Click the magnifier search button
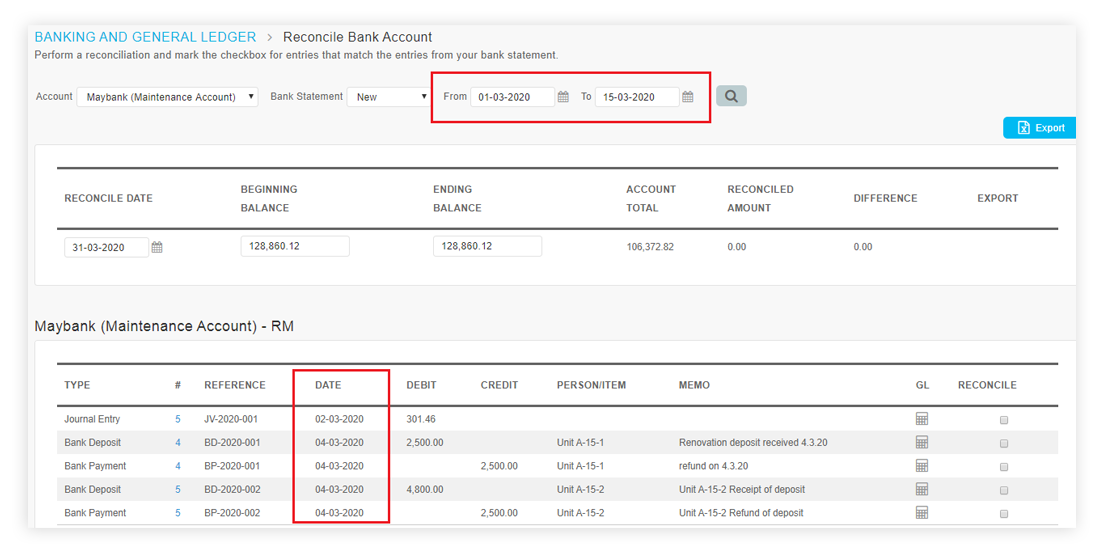Screen dimensions: 1106x553 731,97
